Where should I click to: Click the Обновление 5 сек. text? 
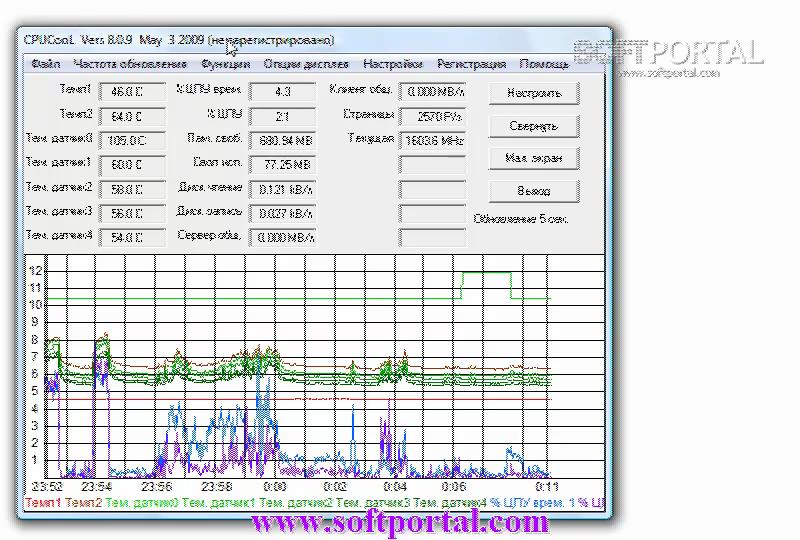pyautogui.click(x=520, y=219)
